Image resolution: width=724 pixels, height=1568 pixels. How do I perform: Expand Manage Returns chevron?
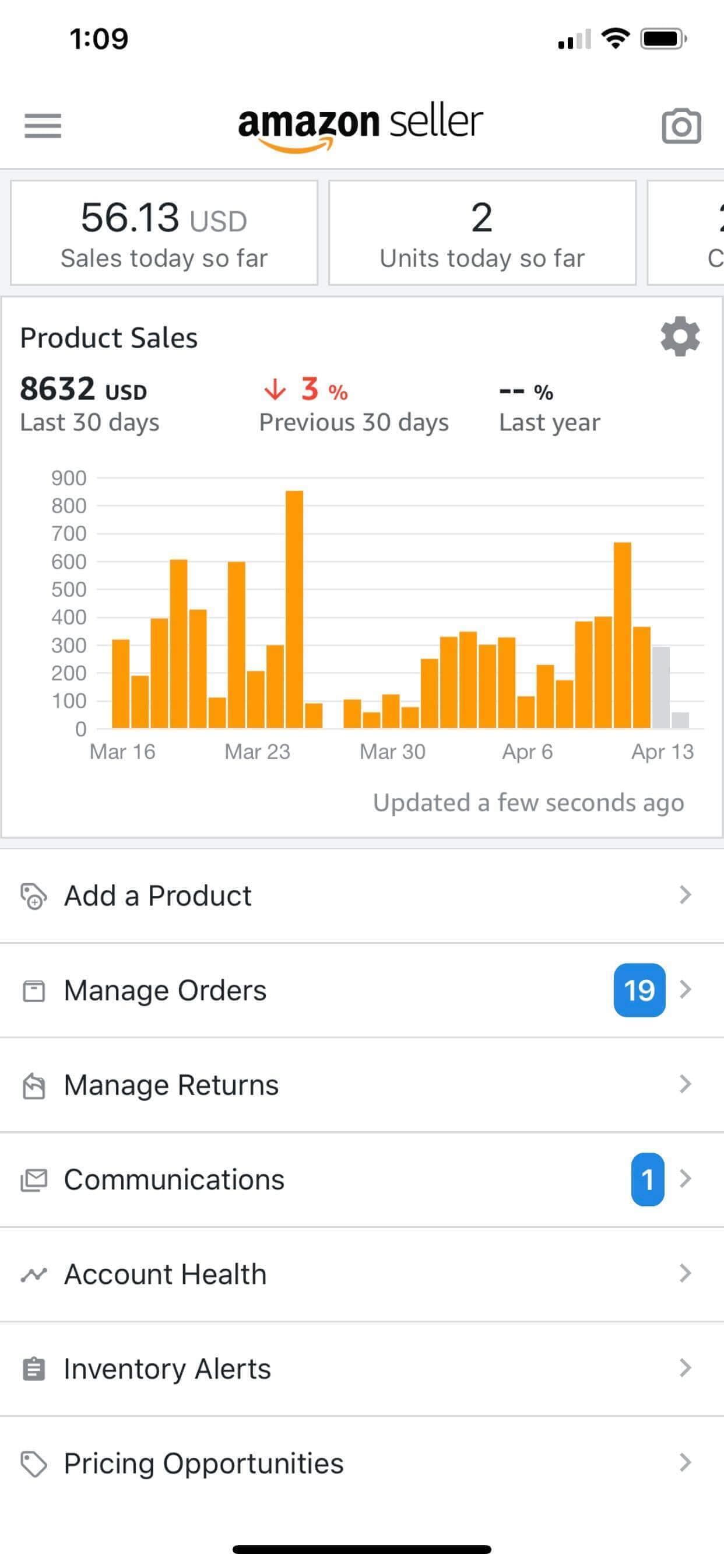point(685,1084)
